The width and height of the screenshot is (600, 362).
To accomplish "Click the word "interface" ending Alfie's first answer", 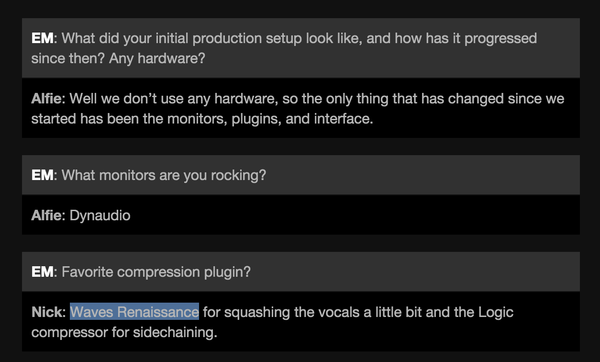I will point(342,119).
